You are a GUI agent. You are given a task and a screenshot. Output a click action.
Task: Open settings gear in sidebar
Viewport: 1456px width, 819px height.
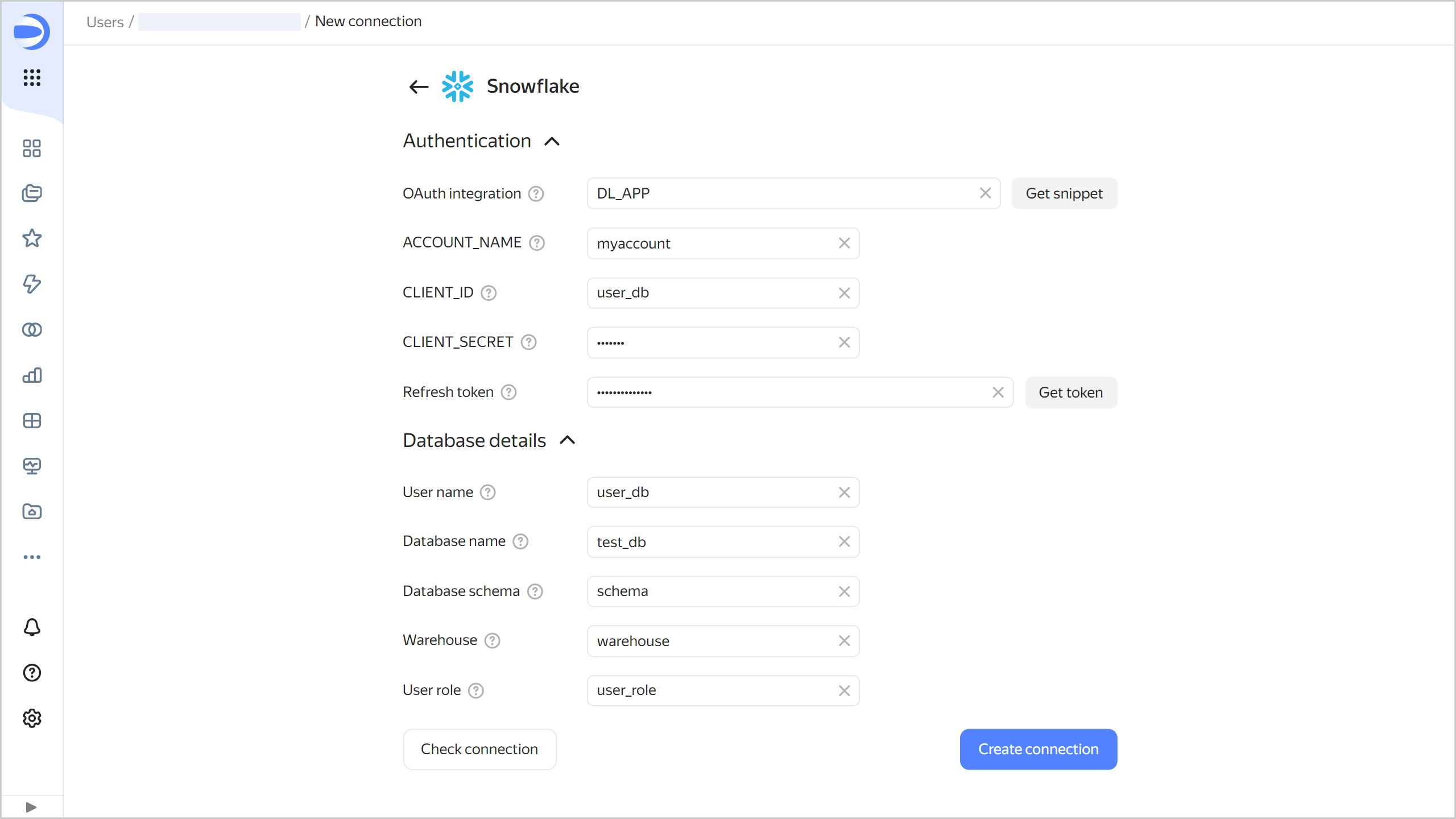coord(32,718)
